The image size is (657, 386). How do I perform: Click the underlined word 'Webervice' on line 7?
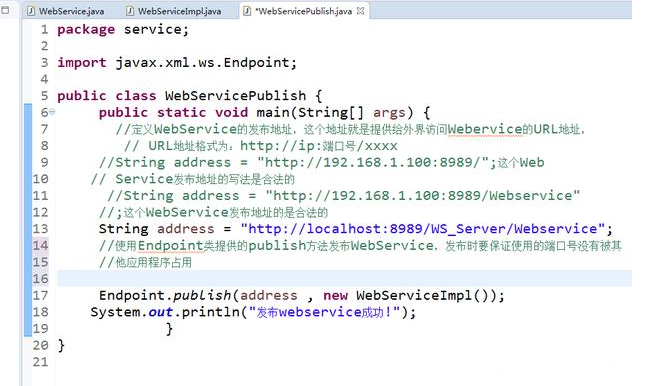click(485, 129)
